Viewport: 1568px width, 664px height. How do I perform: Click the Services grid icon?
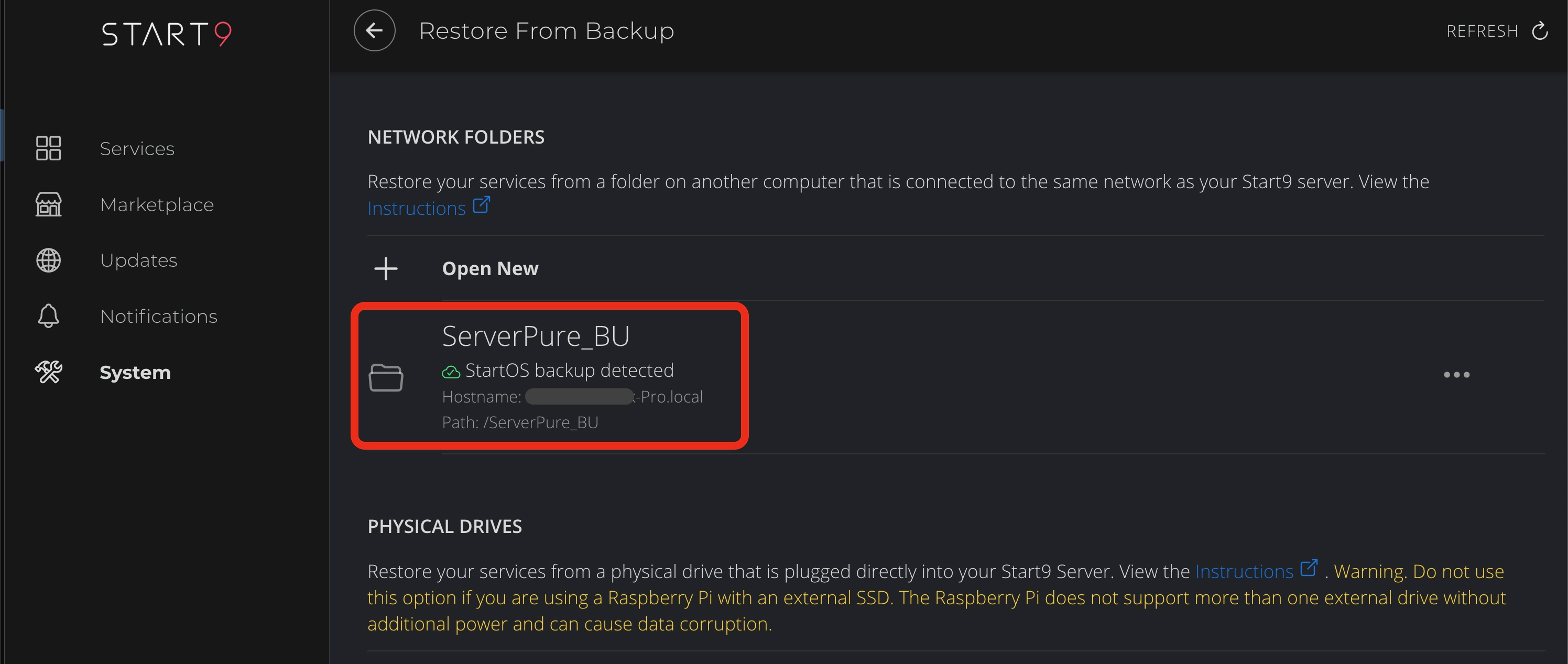48,148
